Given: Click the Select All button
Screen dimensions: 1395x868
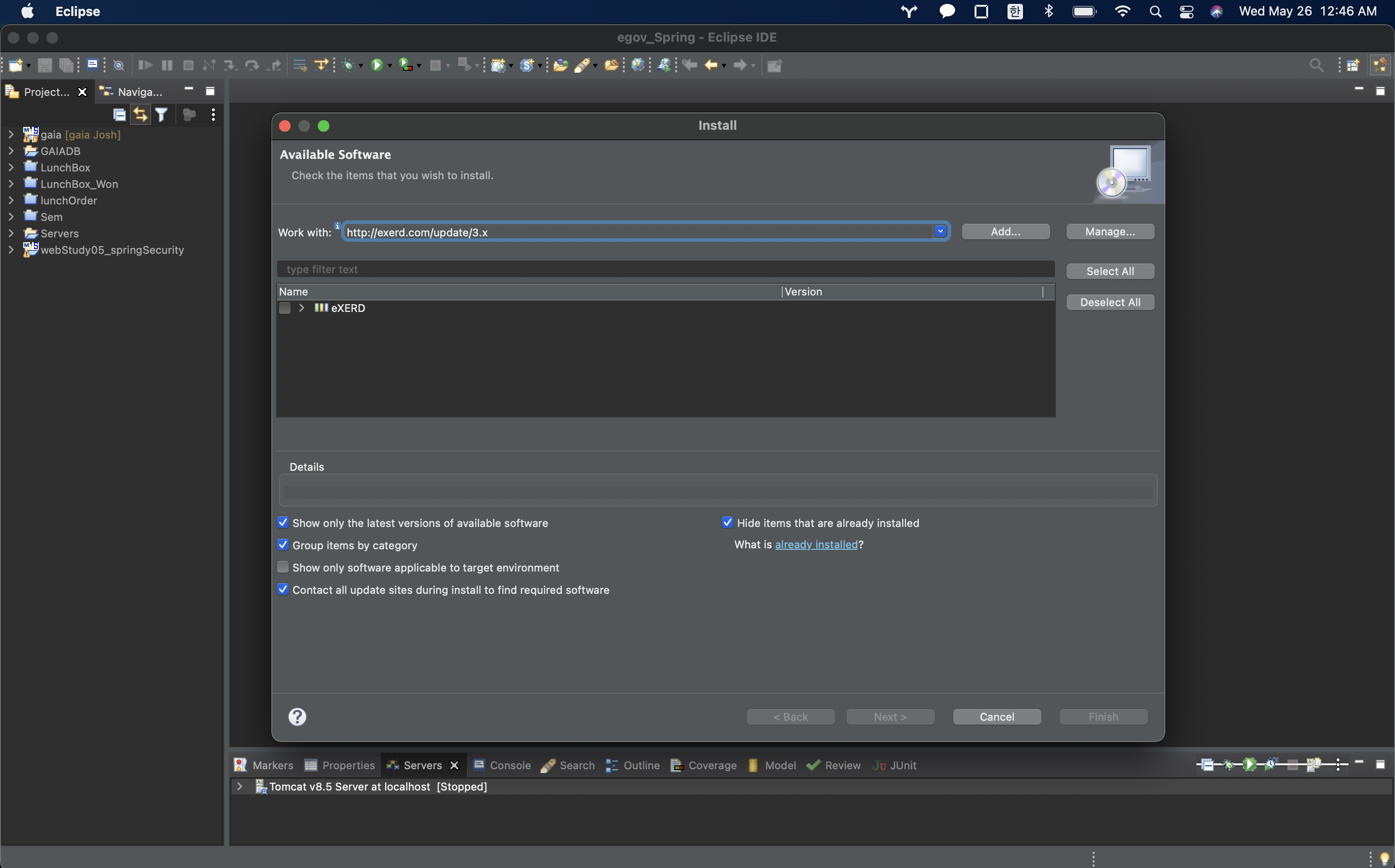Looking at the screenshot, I should click(1110, 271).
